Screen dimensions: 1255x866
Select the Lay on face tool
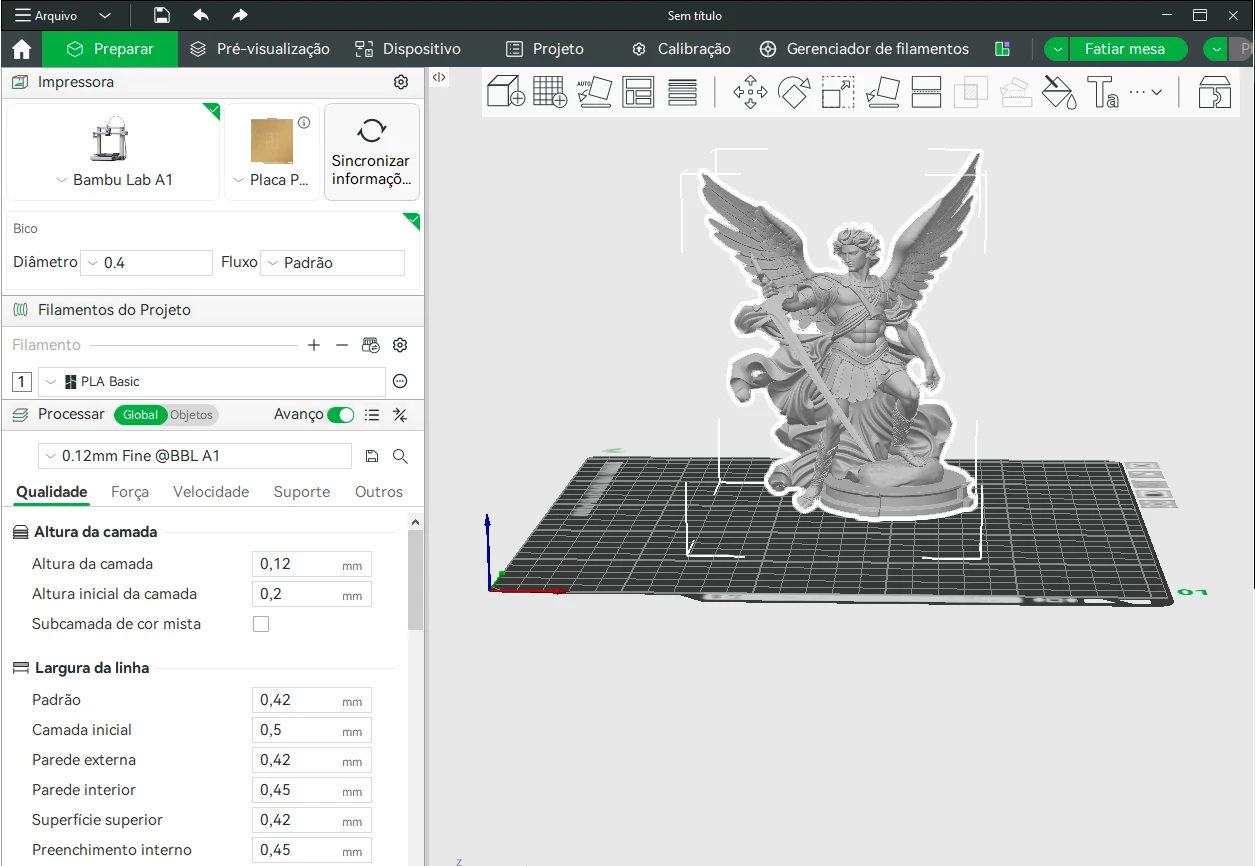click(883, 92)
